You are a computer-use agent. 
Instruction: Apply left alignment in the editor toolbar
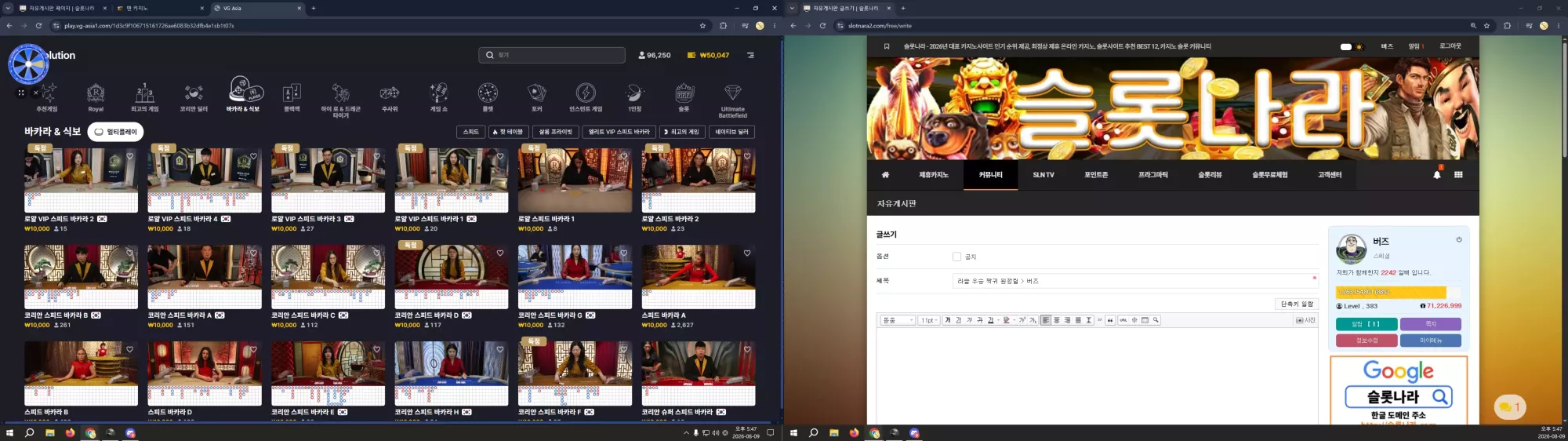(x=1046, y=320)
